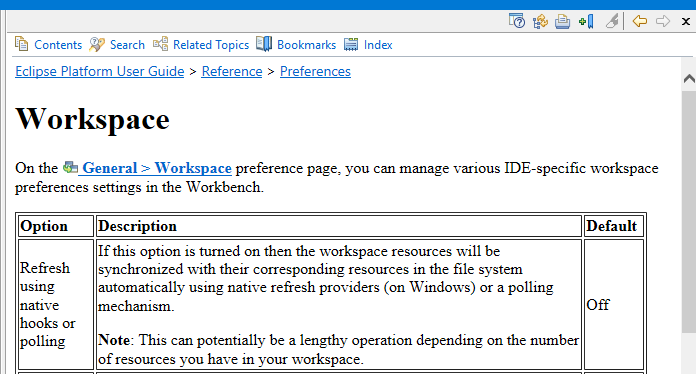
Task: Open the help topic in external window
Action: click(x=517, y=21)
